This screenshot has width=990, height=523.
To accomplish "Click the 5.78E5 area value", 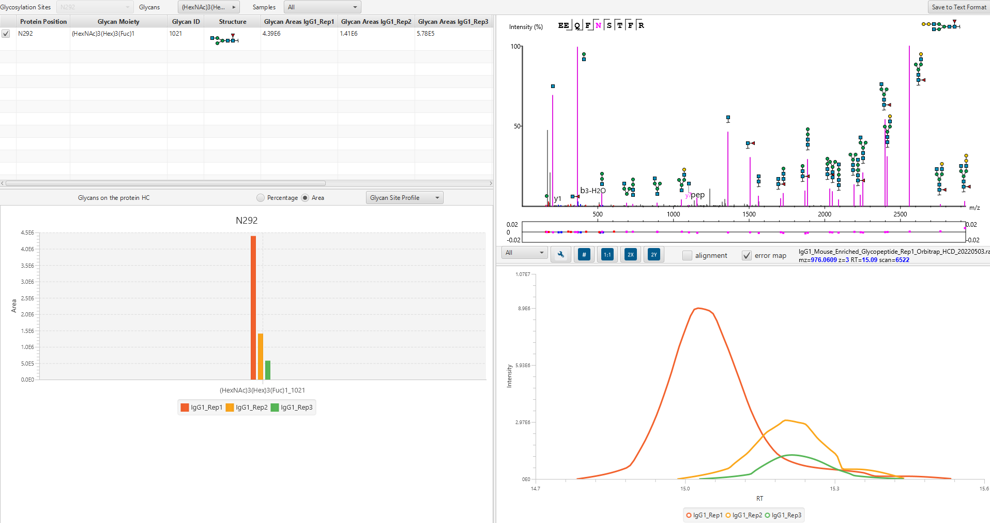I will (x=426, y=33).
